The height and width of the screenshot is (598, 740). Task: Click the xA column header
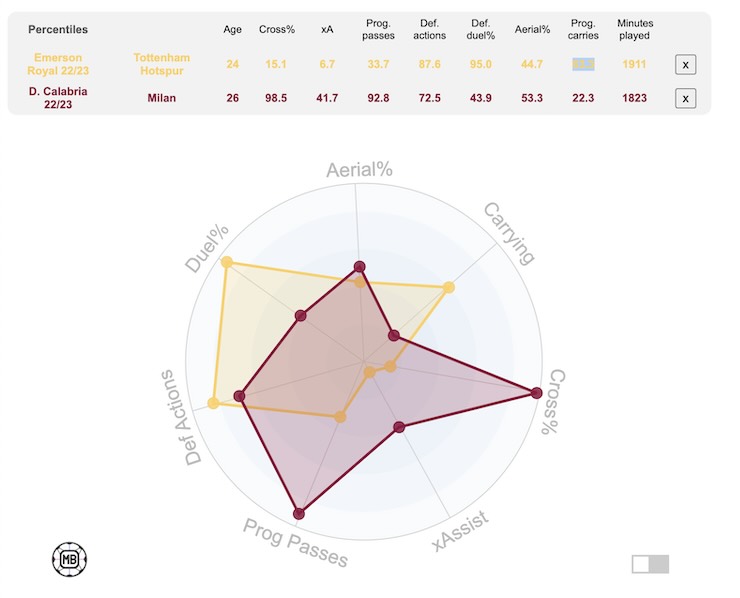(328, 29)
